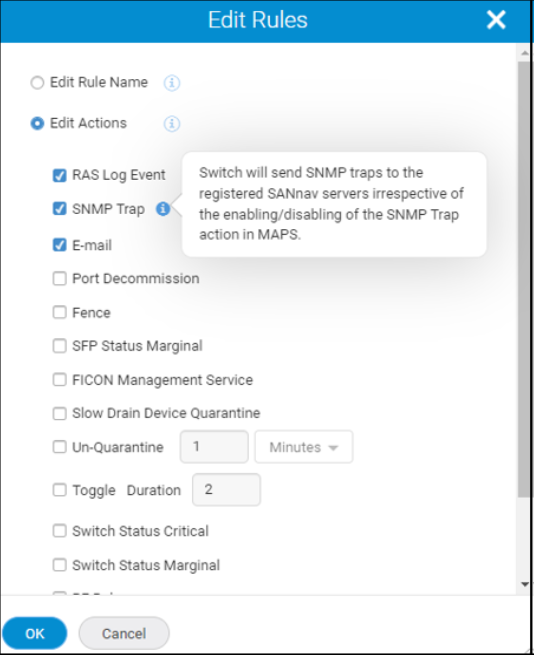Click the Cancel button
The image size is (534, 656).
point(124,633)
